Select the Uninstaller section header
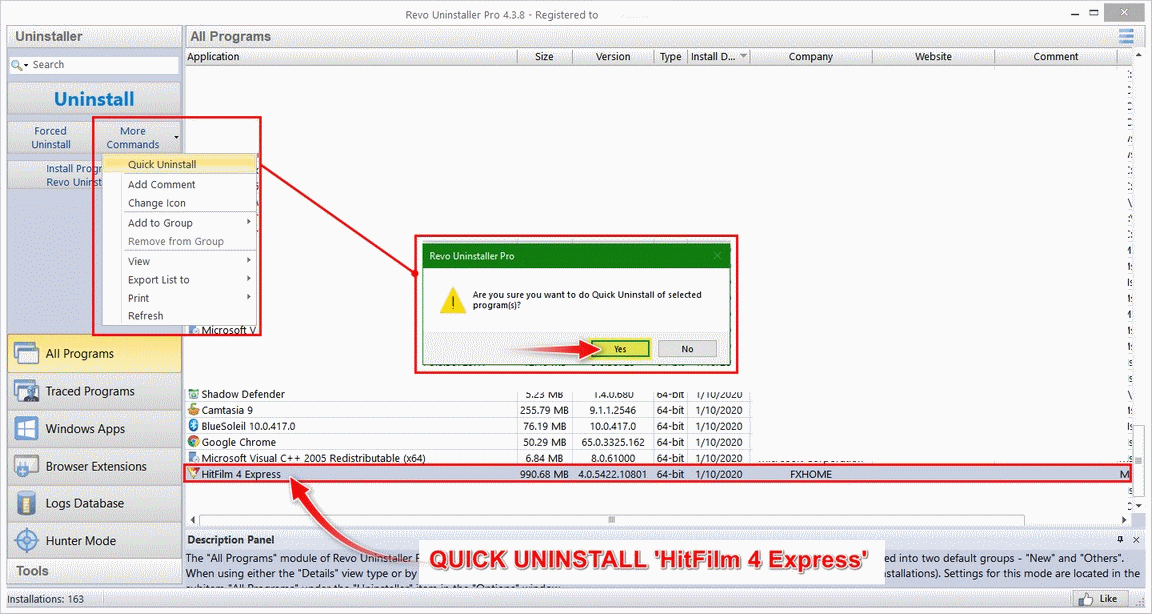 (x=94, y=36)
